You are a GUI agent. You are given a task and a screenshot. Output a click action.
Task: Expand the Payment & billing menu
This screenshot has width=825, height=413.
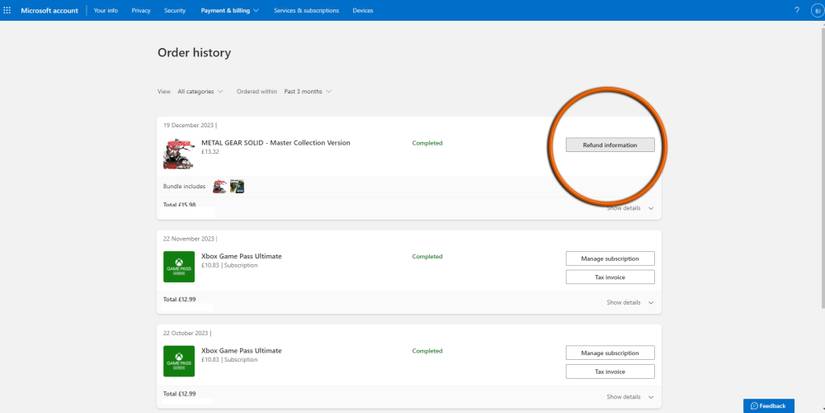click(x=229, y=10)
